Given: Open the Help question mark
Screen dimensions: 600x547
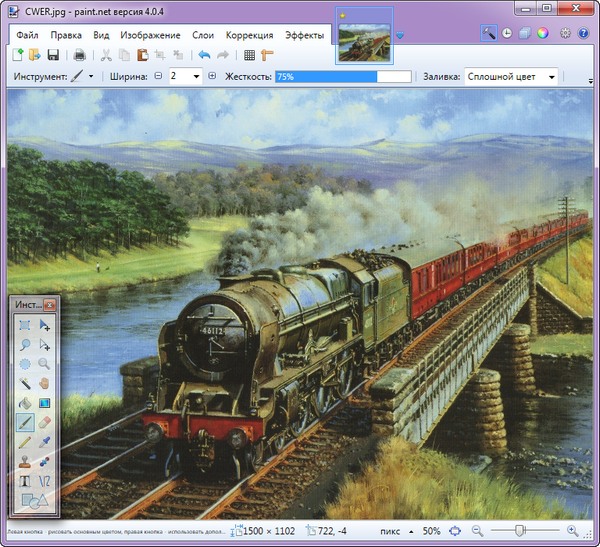Looking at the screenshot, I should [x=583, y=33].
